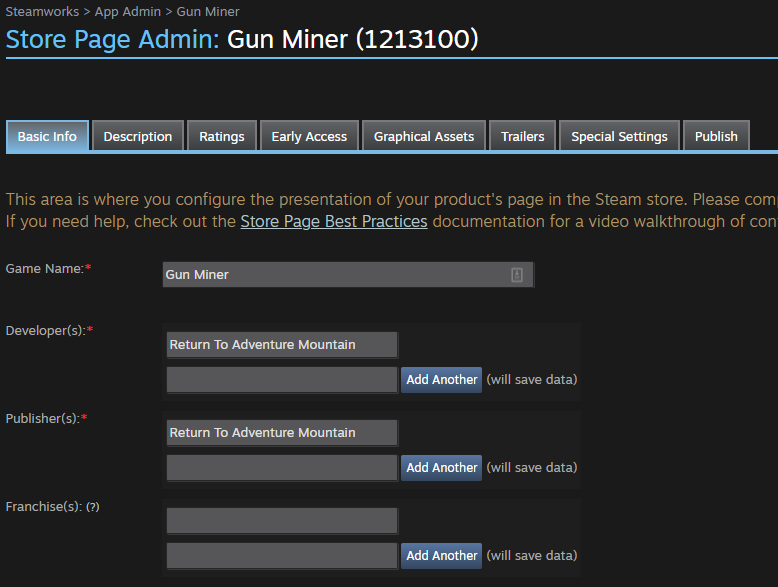Open the Trailers tab
778x587 pixels.
click(x=522, y=136)
